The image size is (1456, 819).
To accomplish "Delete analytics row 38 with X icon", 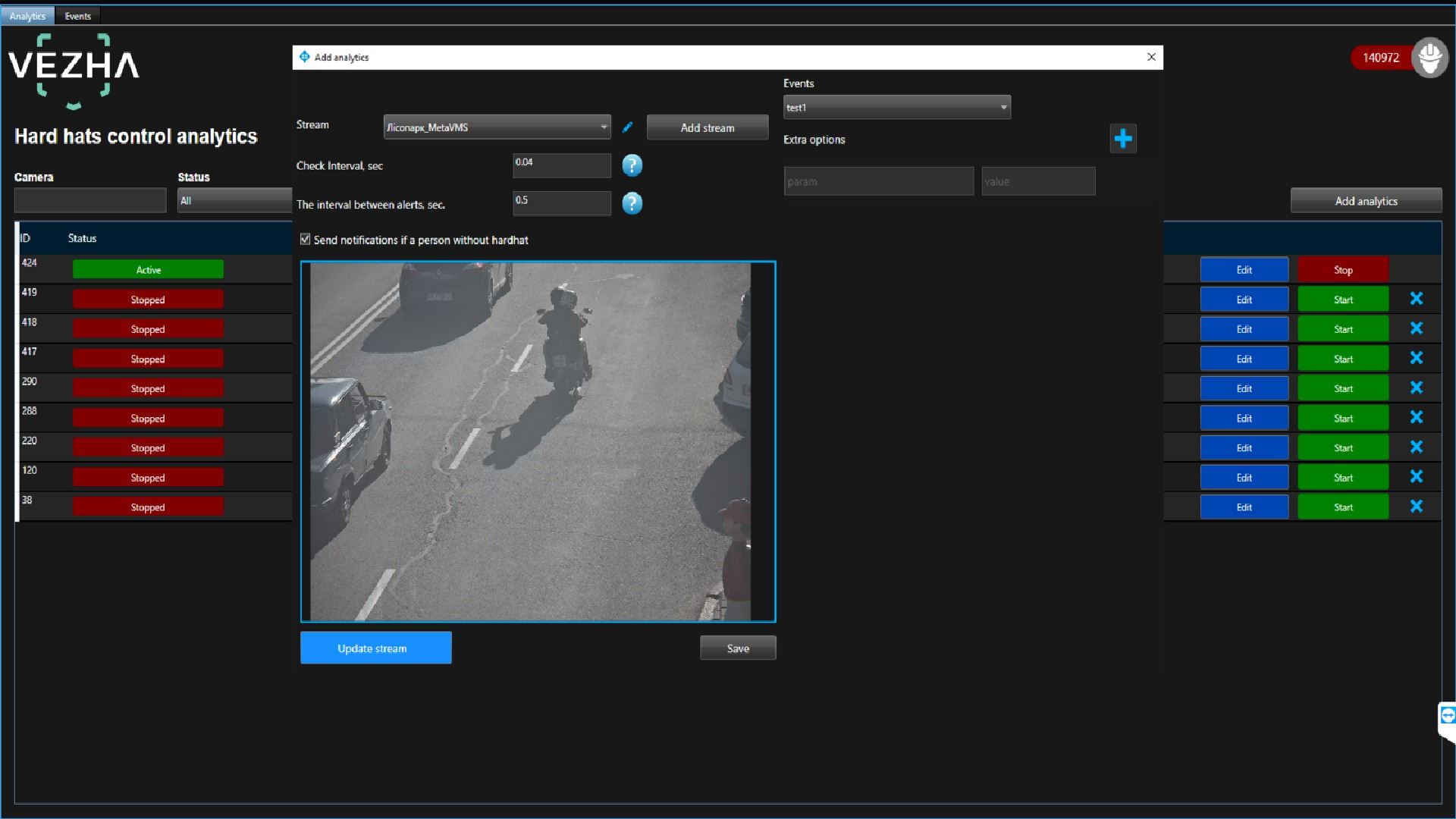I will tap(1416, 506).
